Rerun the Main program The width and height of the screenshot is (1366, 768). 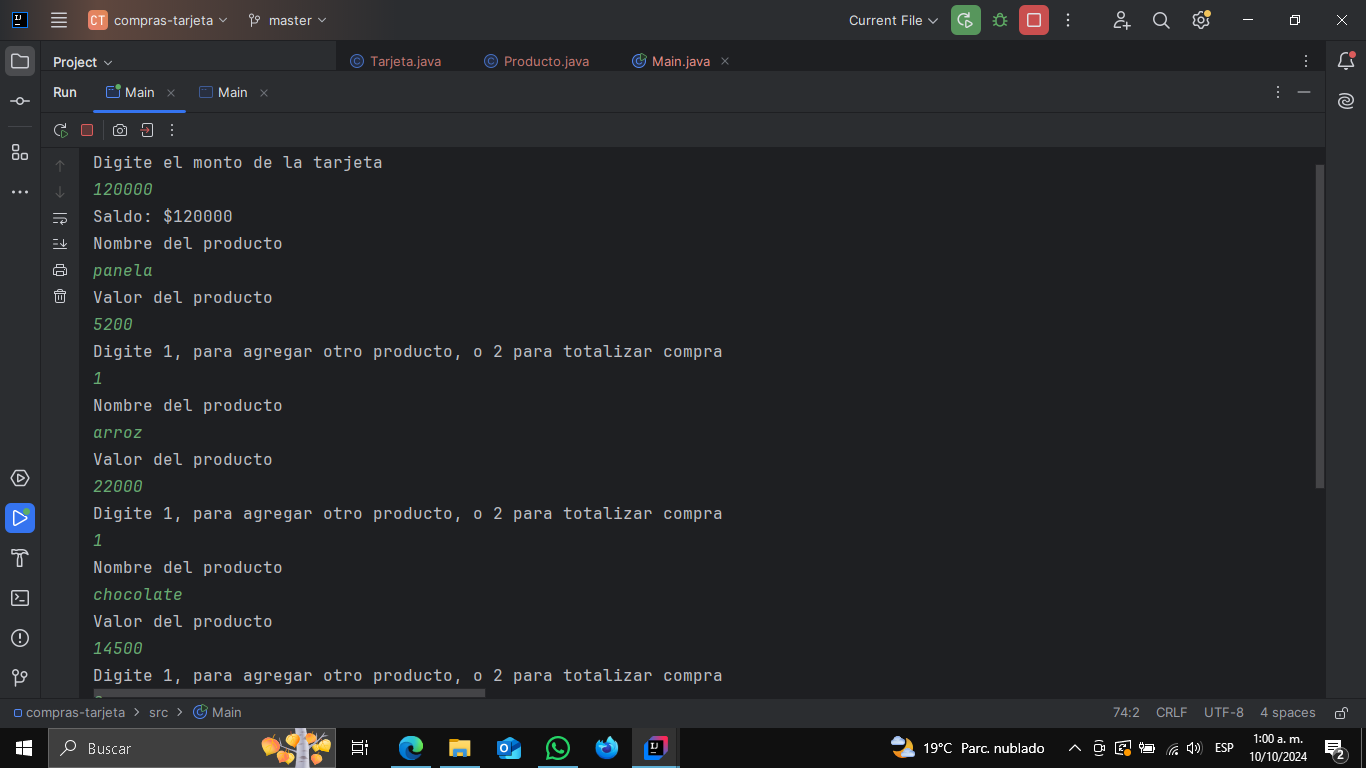61,130
